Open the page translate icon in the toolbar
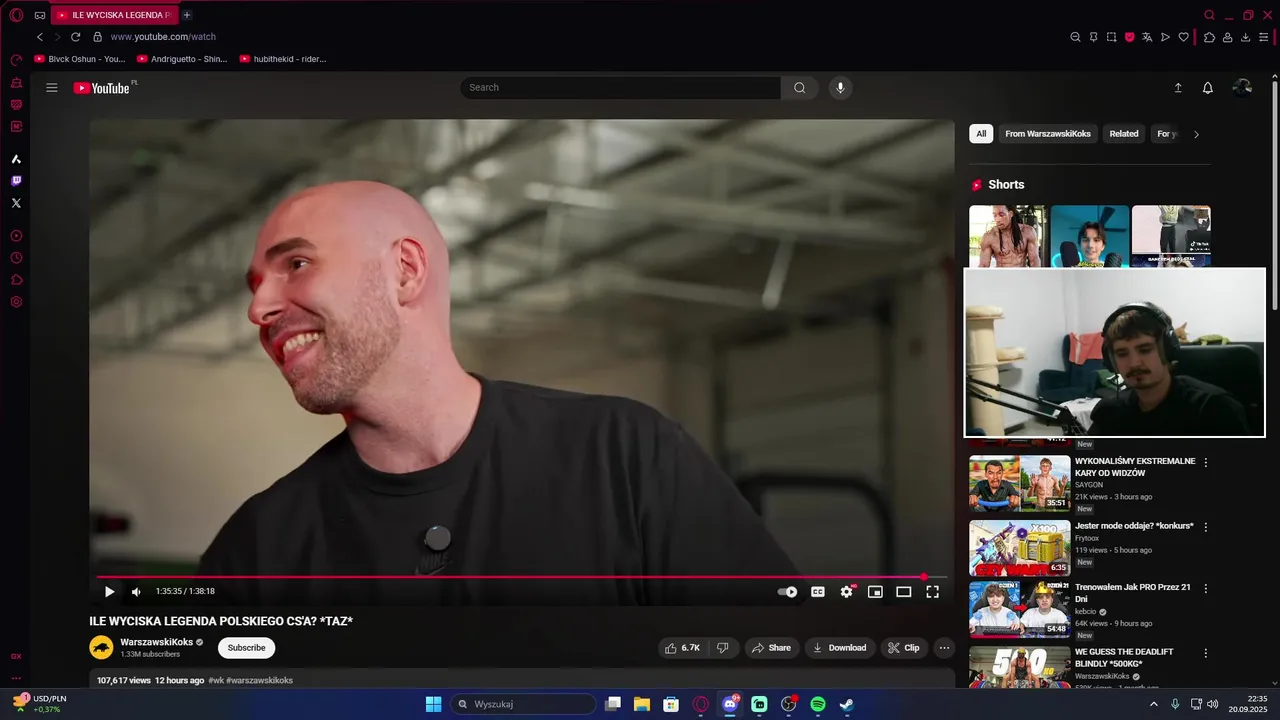Screen dimensions: 1280x720 pos(1147,37)
